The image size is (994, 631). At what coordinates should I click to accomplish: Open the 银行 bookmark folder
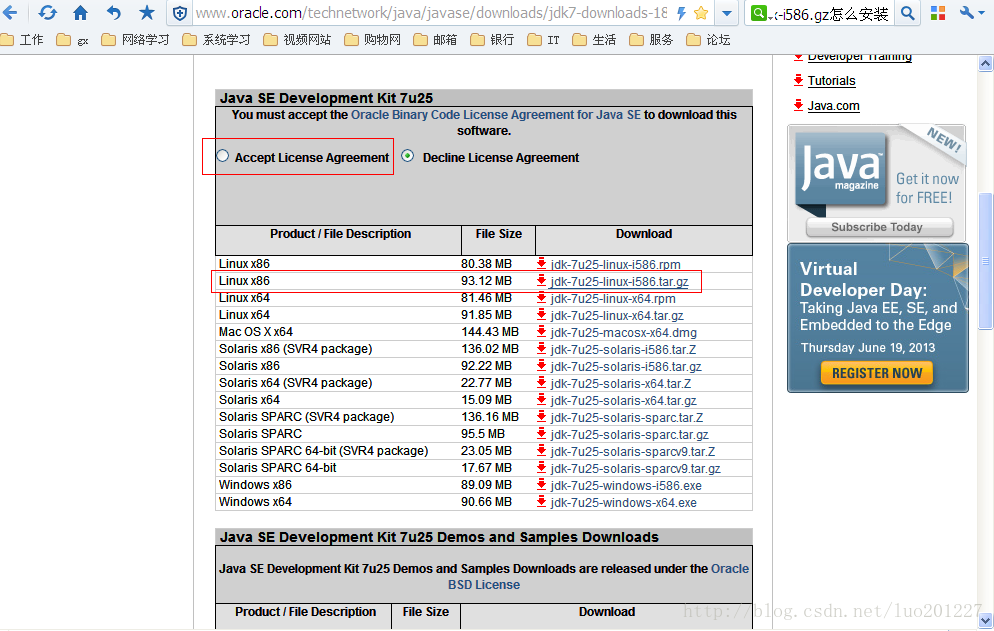(x=493, y=40)
